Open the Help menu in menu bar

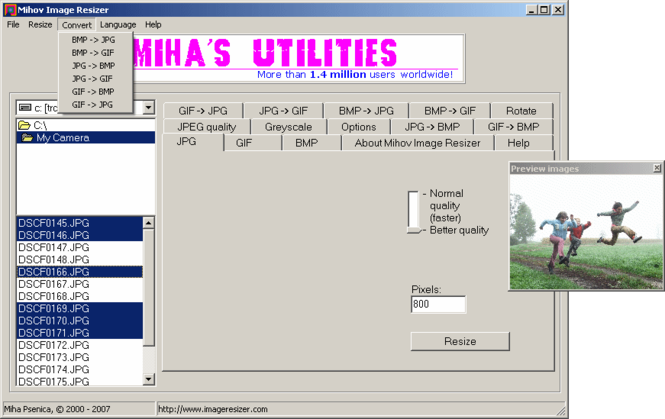(x=153, y=25)
